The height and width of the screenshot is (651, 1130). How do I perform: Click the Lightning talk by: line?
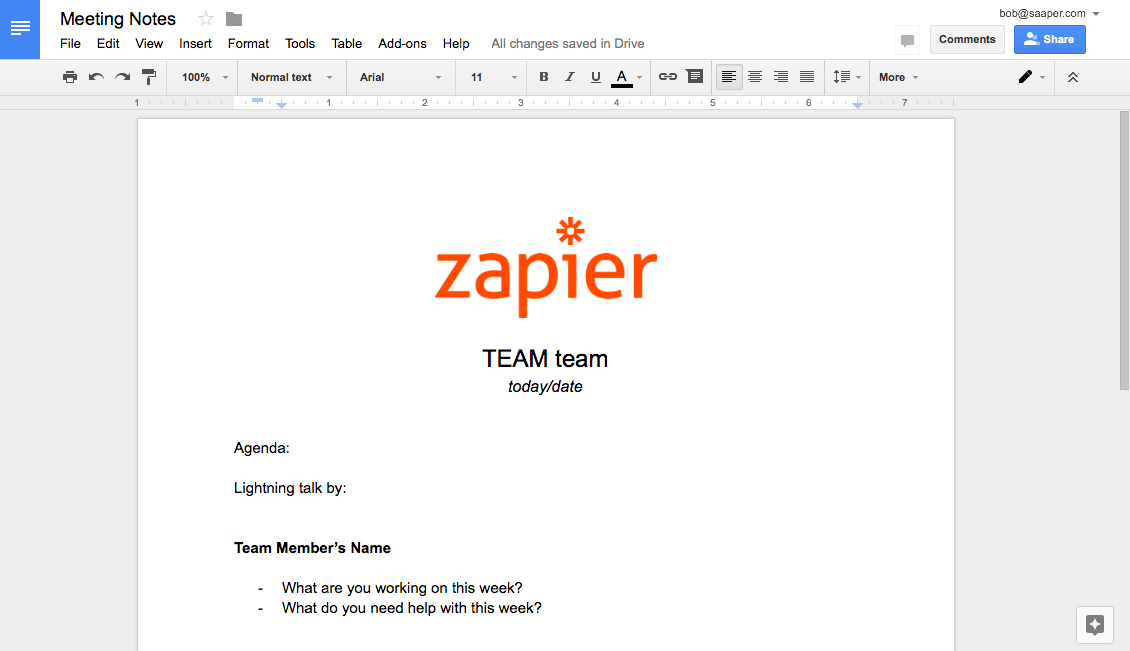click(x=290, y=488)
